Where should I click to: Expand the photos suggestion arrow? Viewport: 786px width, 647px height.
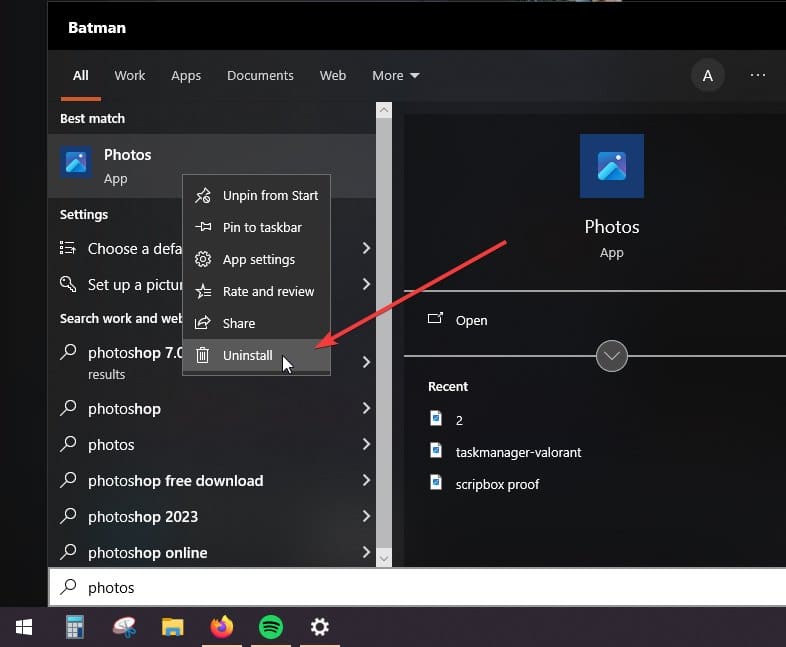[366, 444]
